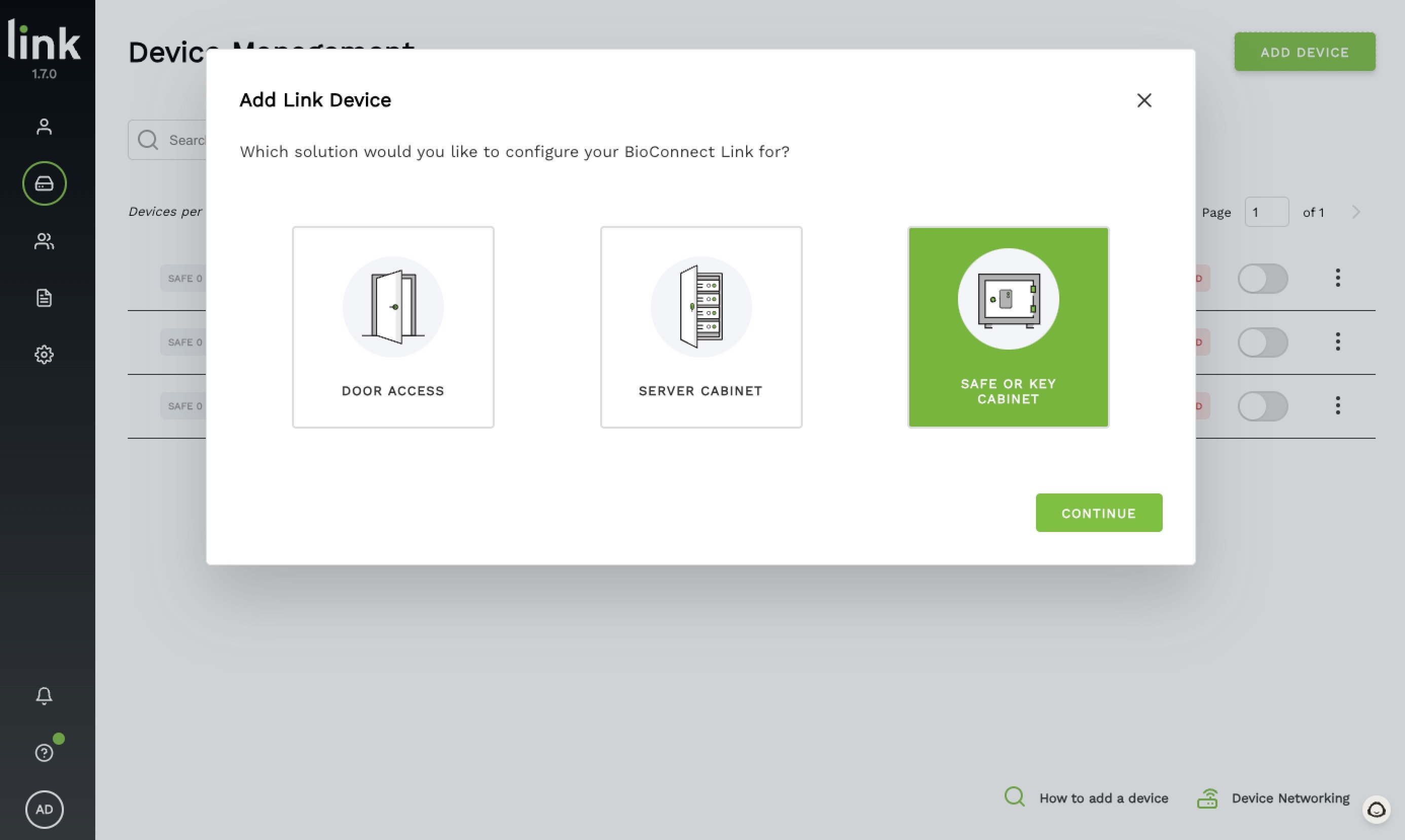
Task: Toggle the second device row switch
Action: 1263,342
